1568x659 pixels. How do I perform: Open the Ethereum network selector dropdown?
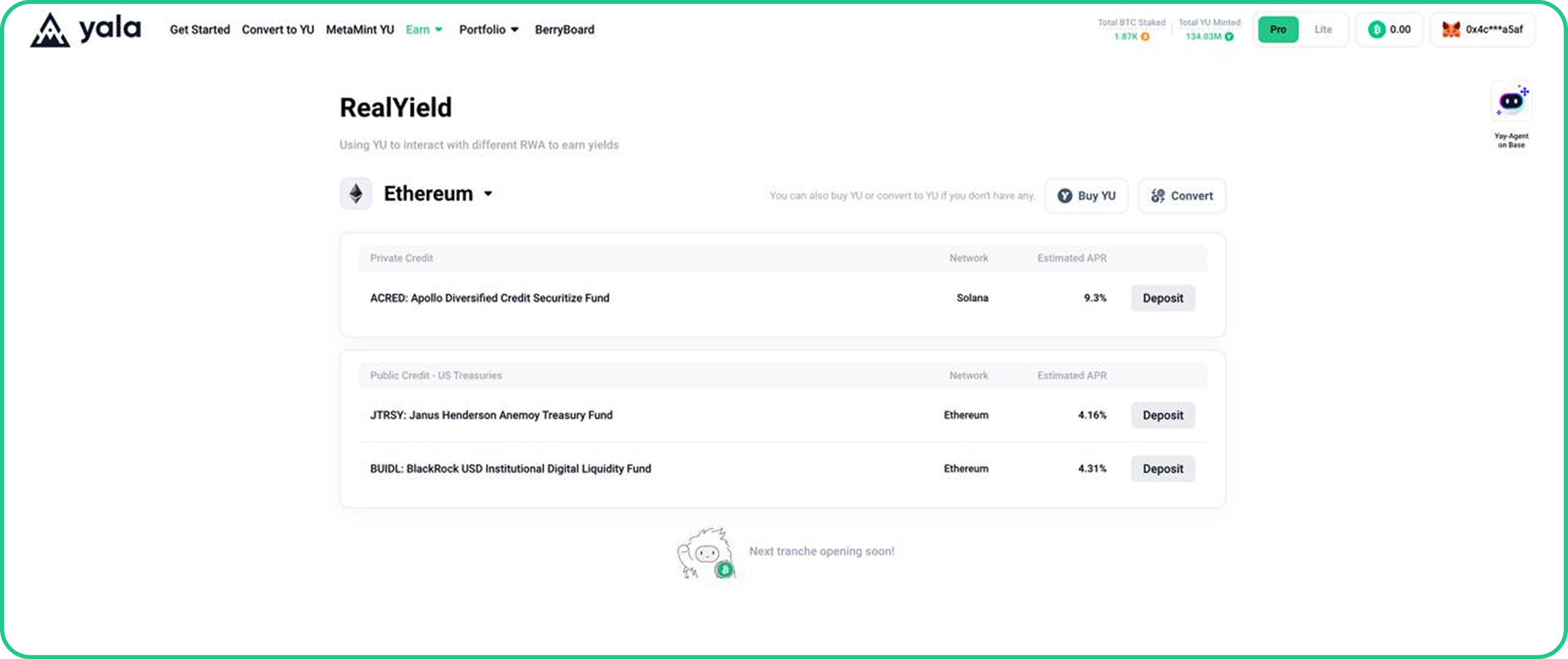pos(437,194)
